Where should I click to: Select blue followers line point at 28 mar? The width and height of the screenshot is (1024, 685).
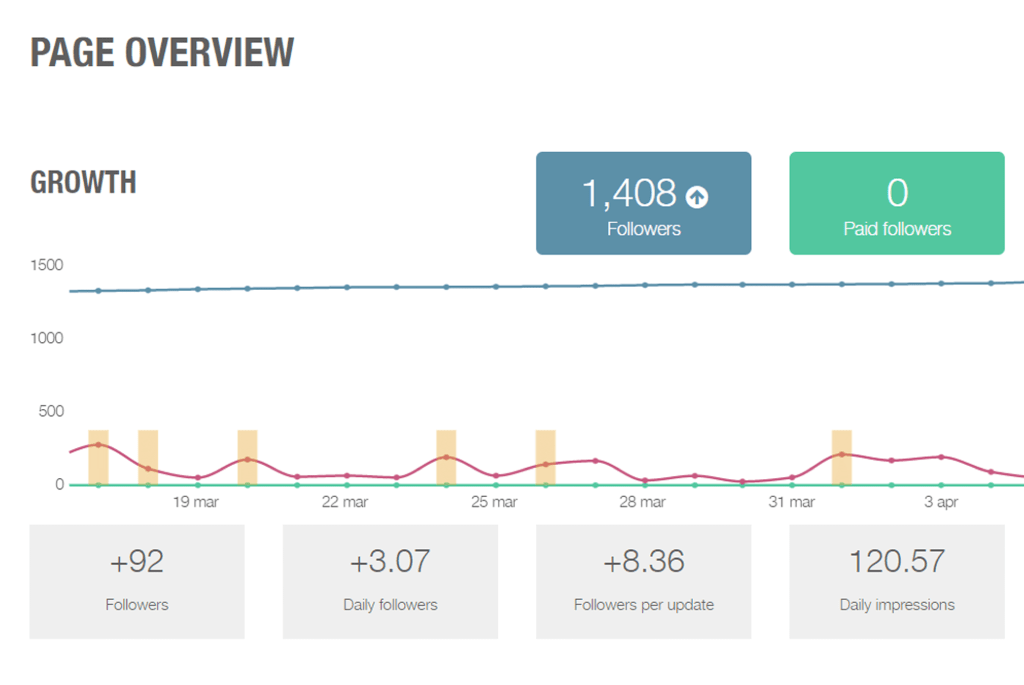pyautogui.click(x=645, y=285)
